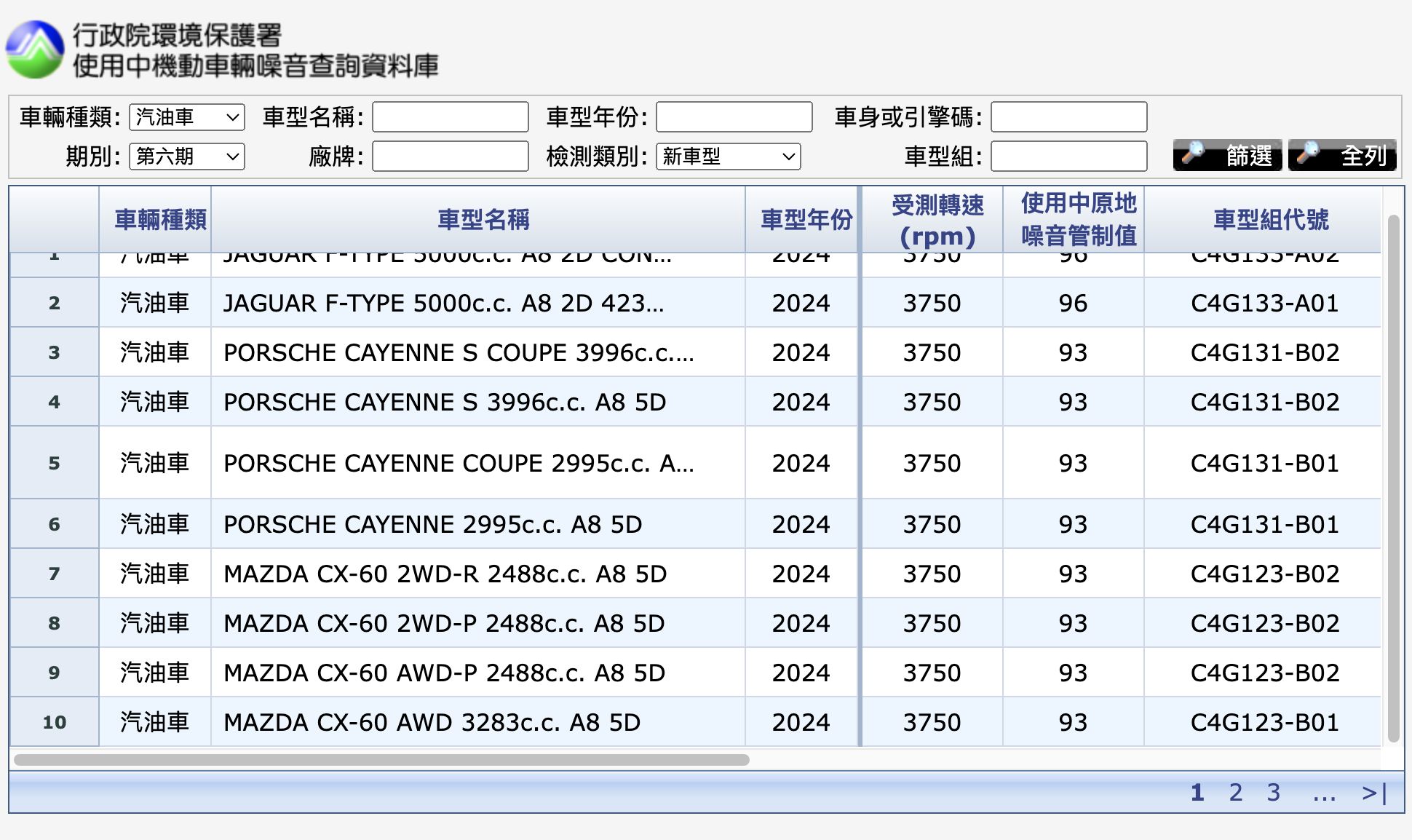Focus the 車型名稱 input field
The height and width of the screenshot is (840, 1412).
pos(451,117)
